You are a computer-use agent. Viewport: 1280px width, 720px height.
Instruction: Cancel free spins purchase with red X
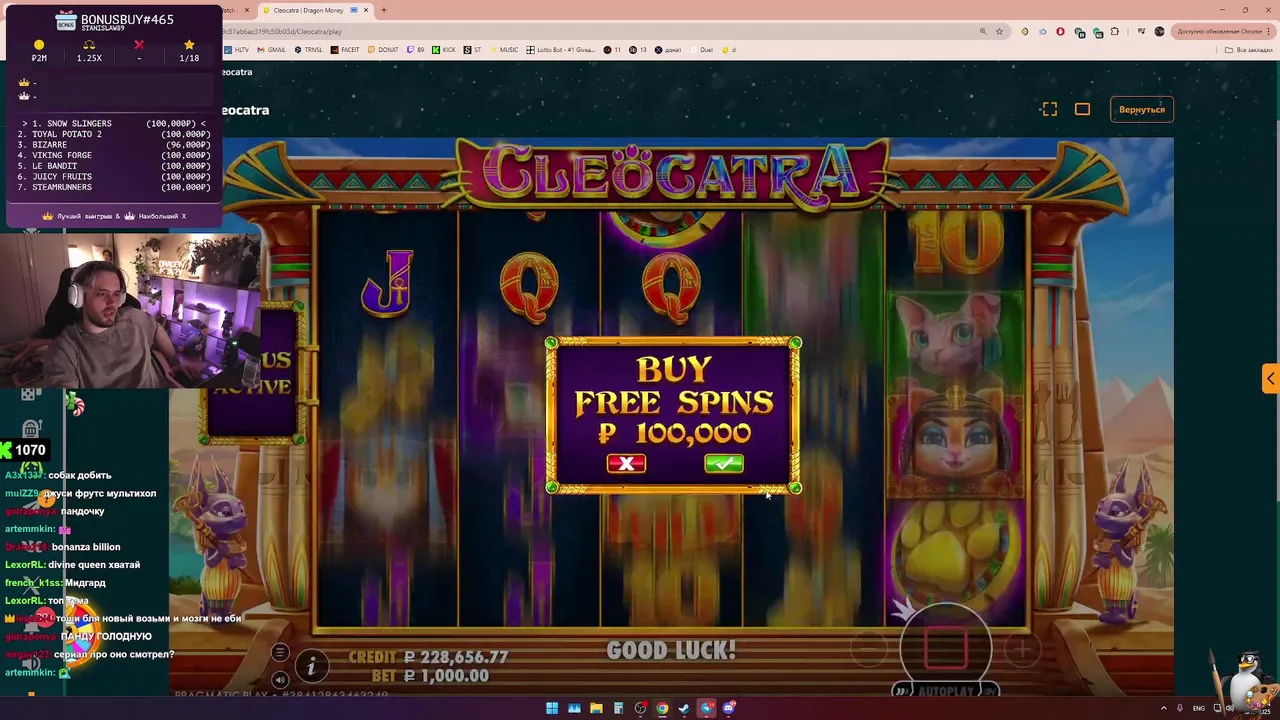[x=626, y=463]
